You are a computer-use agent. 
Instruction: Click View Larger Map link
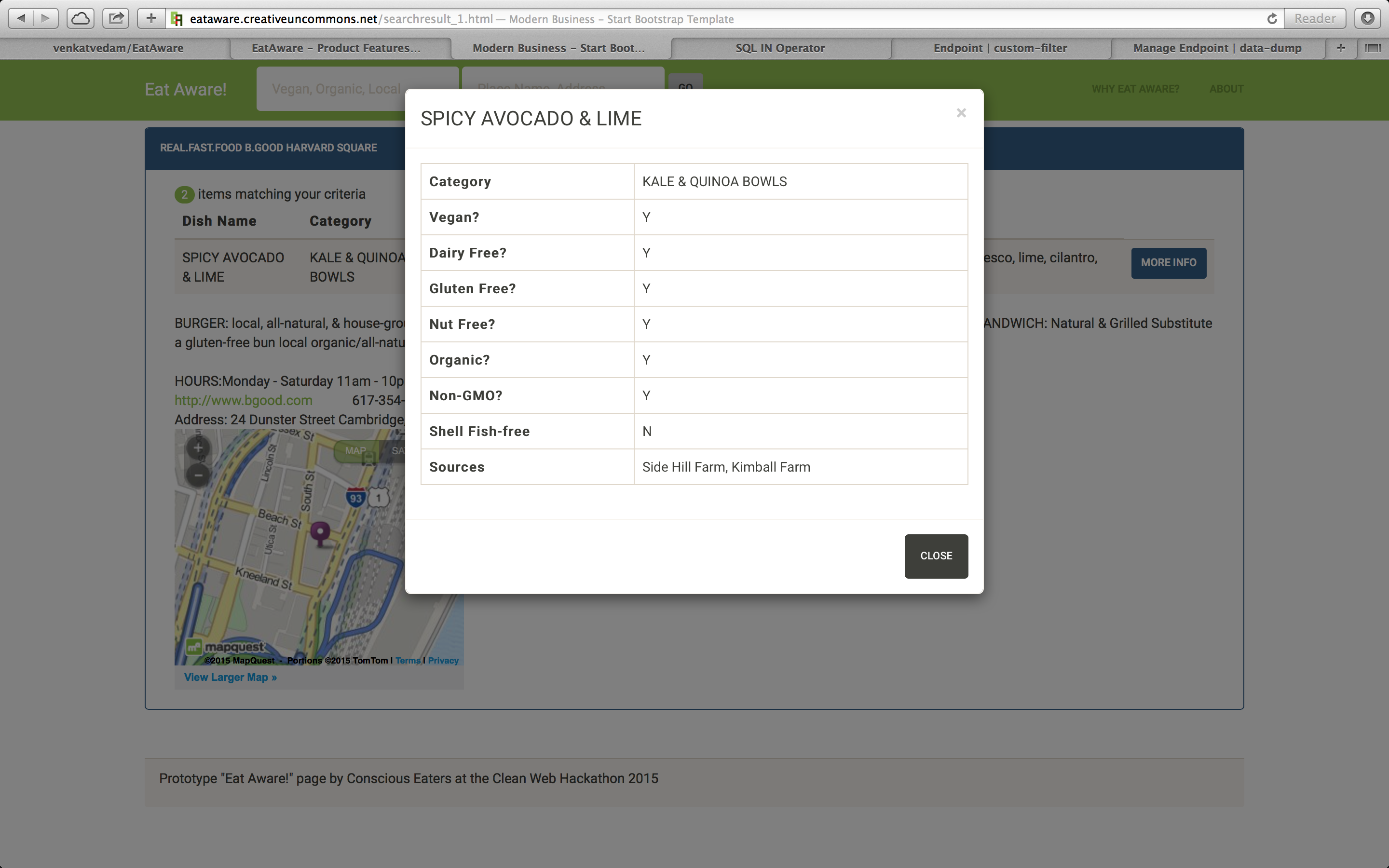pos(230,677)
